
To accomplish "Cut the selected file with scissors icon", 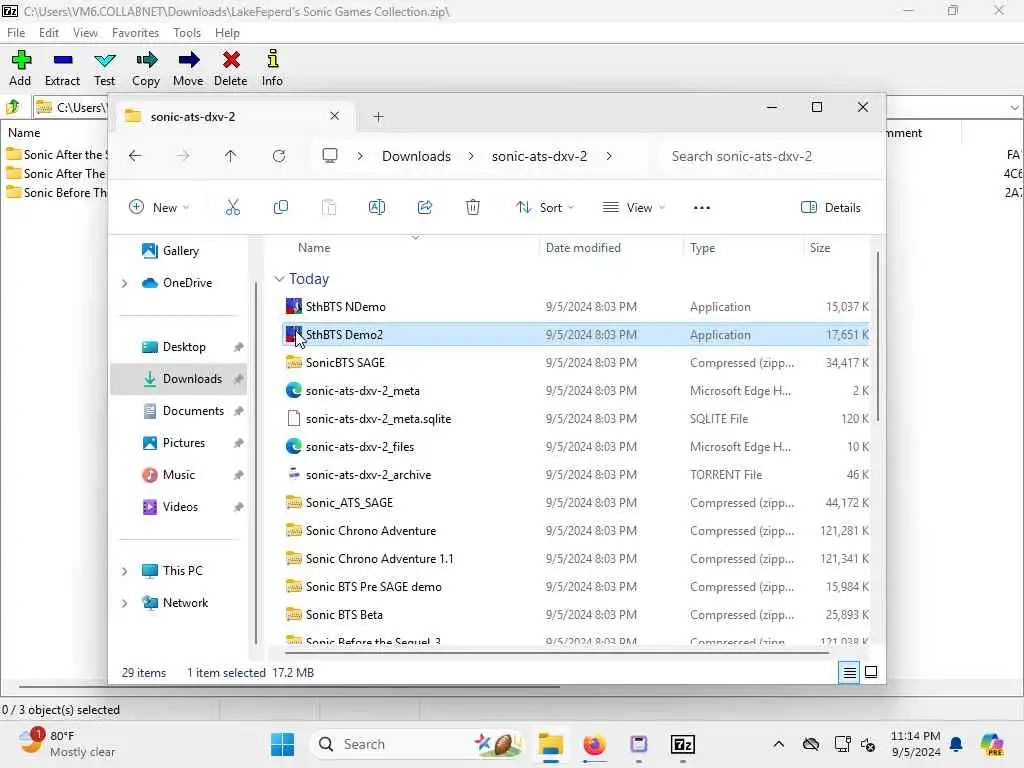I will pyautogui.click(x=232, y=208).
